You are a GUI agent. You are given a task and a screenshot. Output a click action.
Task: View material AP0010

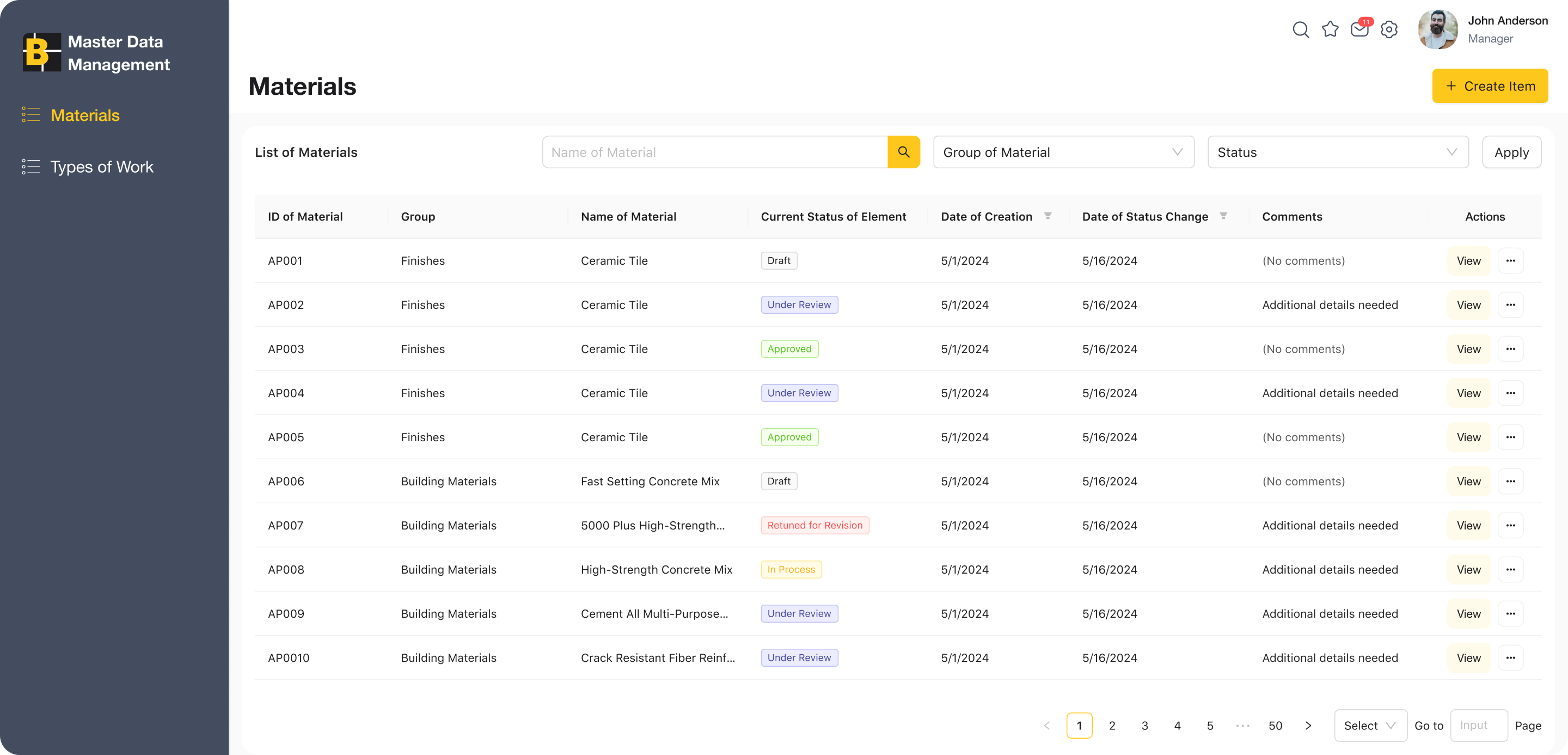(x=1468, y=658)
